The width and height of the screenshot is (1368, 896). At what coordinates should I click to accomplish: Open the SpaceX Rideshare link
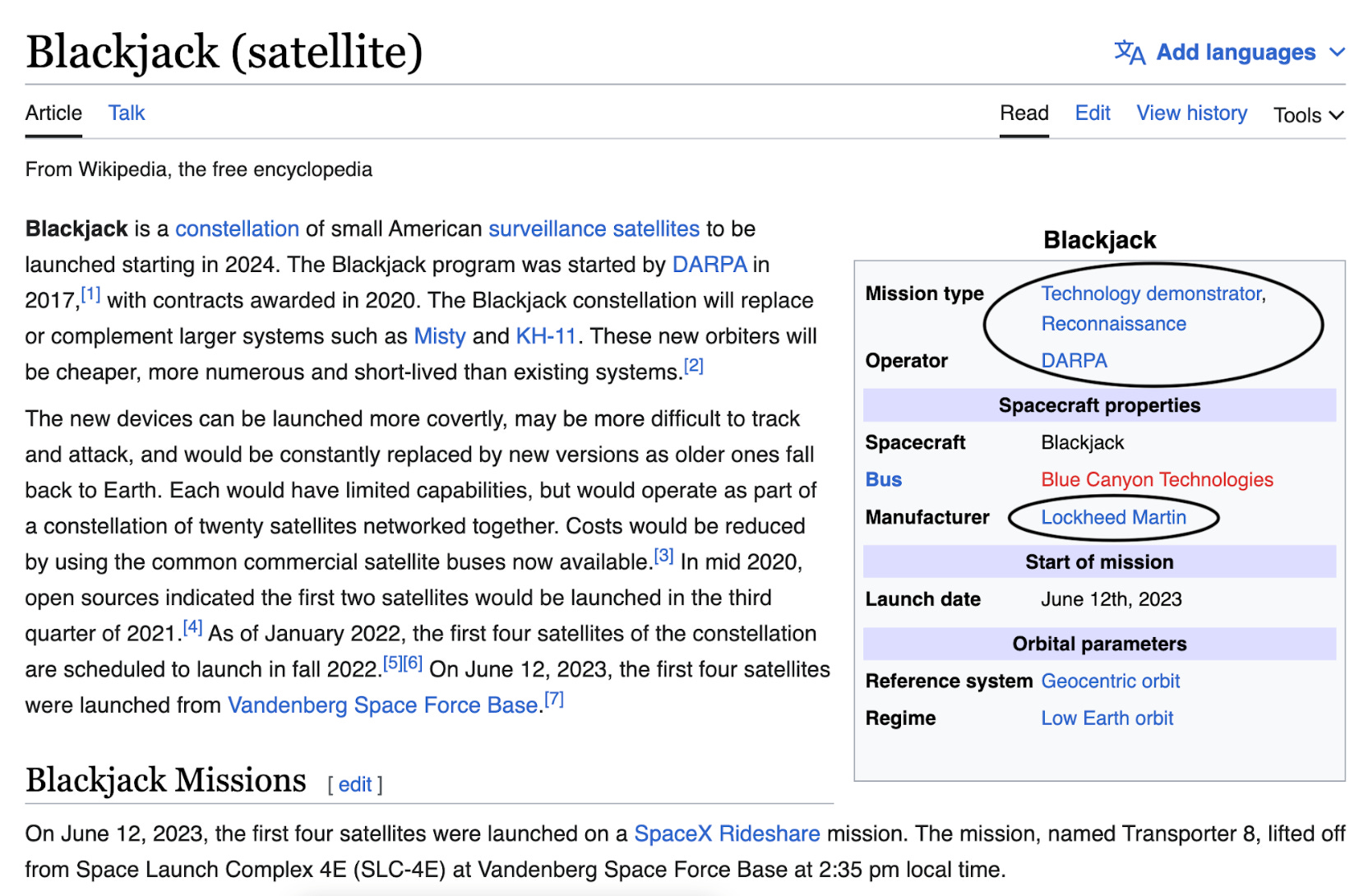[x=727, y=834]
